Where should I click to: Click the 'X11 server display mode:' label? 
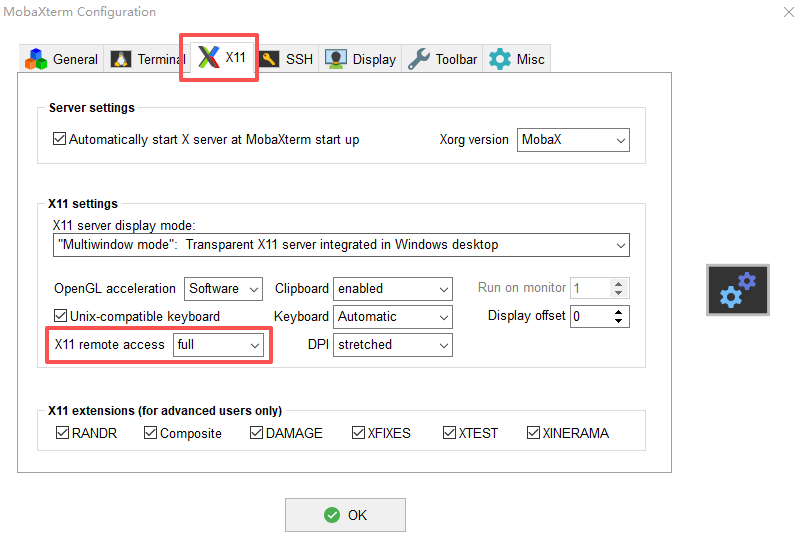click(x=124, y=225)
